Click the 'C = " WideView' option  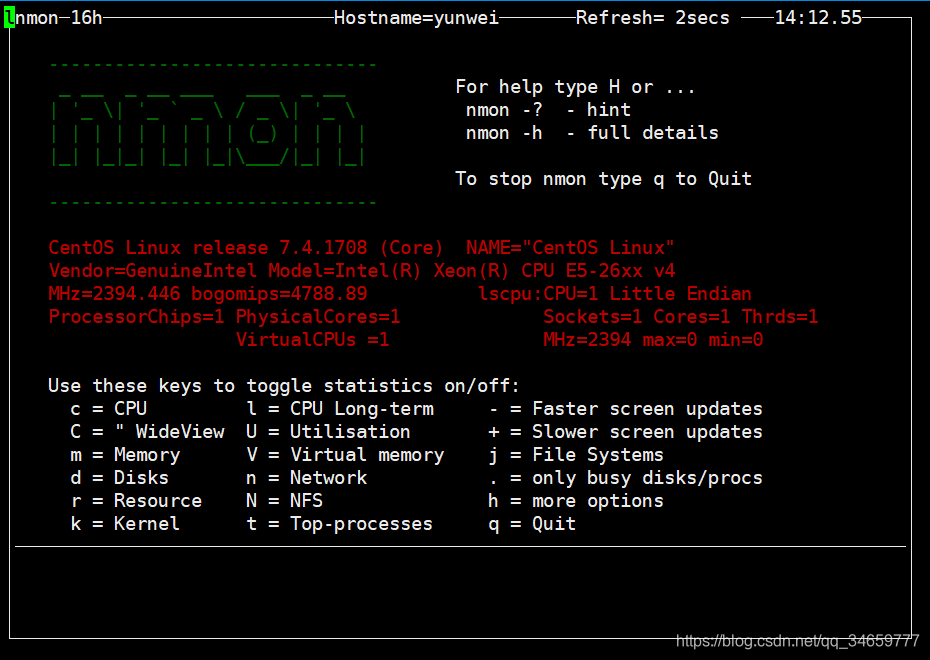click(x=147, y=432)
